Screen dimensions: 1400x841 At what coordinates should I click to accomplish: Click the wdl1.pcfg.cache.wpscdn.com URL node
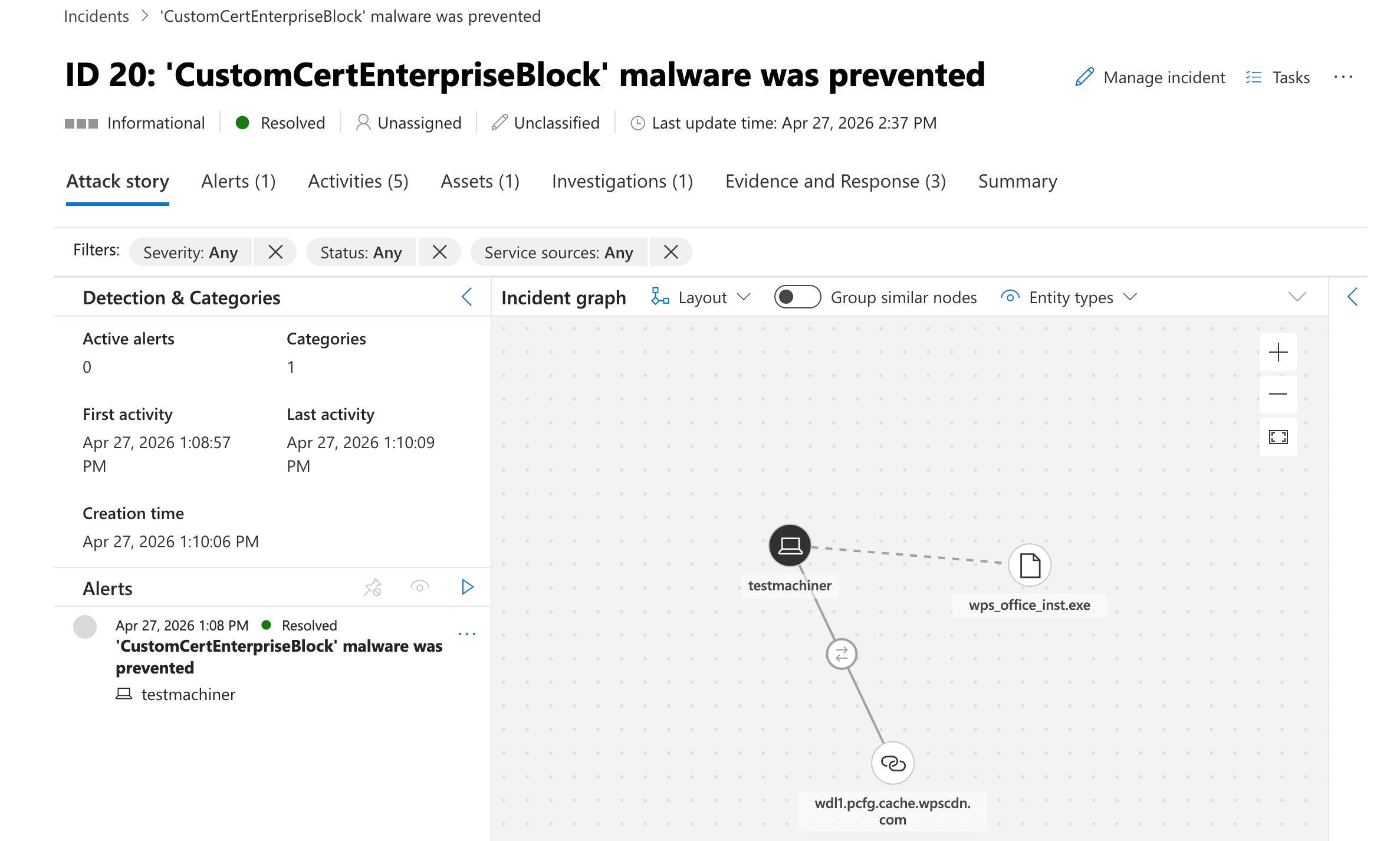click(893, 763)
